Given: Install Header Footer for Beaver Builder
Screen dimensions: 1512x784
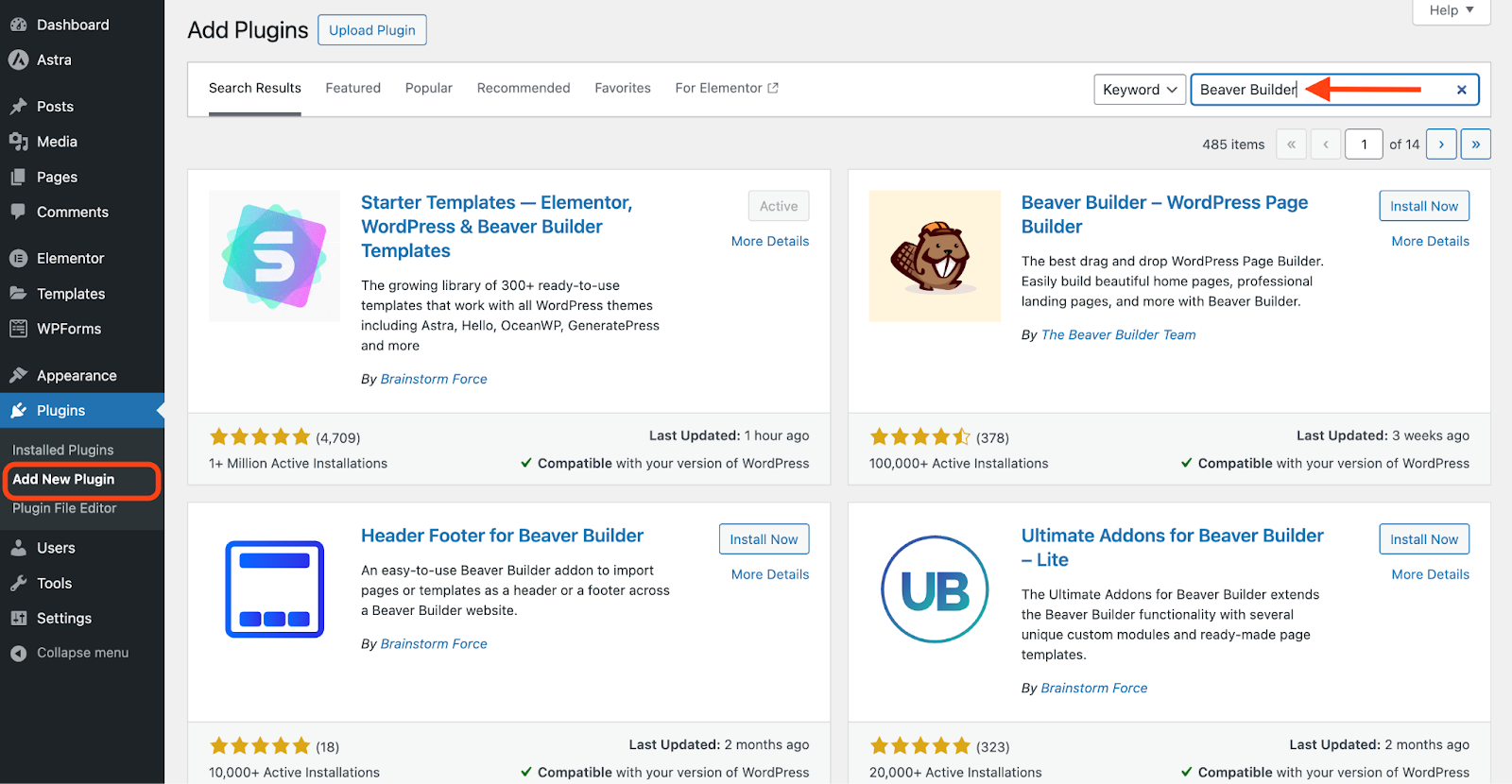Looking at the screenshot, I should click(x=764, y=539).
